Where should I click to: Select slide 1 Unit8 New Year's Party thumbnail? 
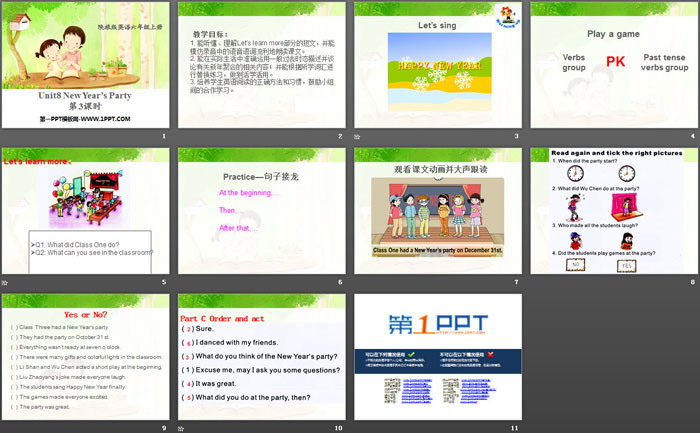85,65
